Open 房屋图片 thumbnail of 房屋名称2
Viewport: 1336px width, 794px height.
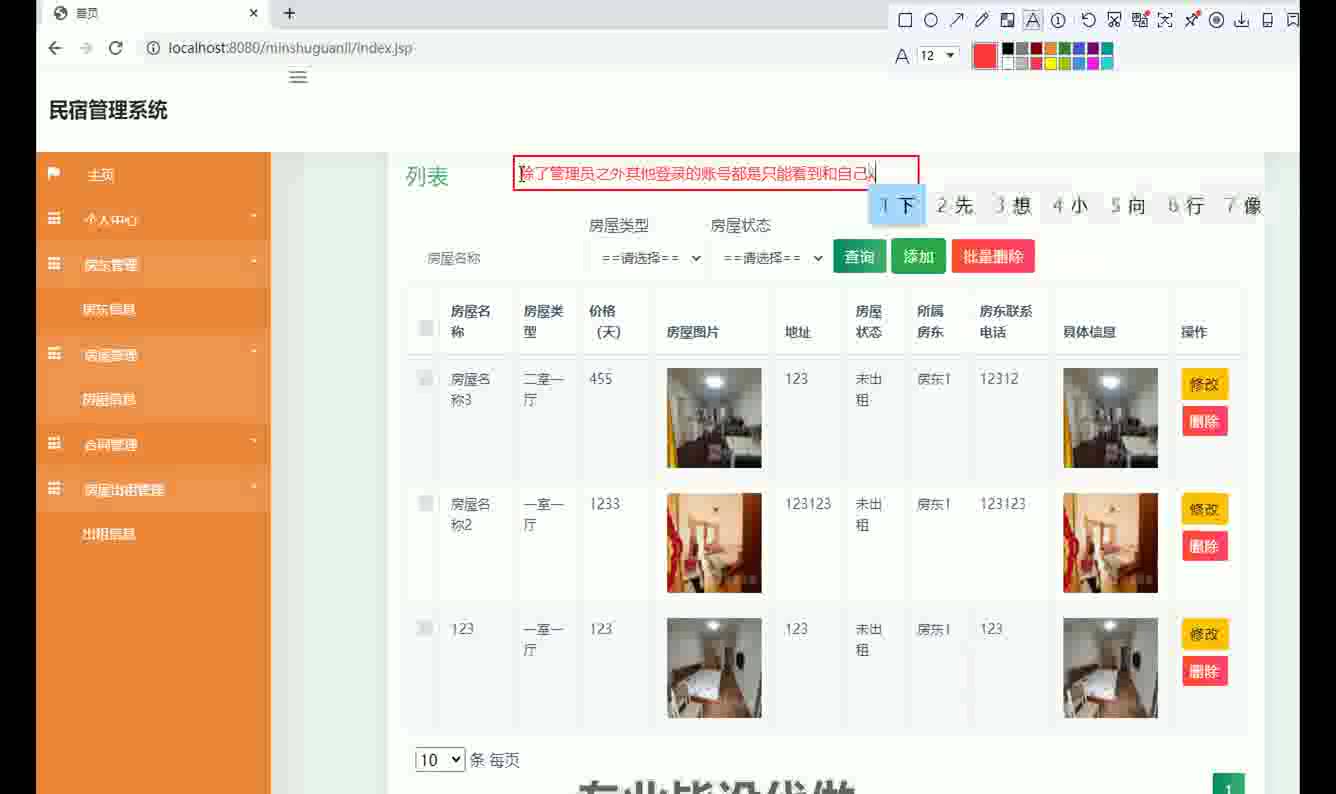click(x=714, y=543)
